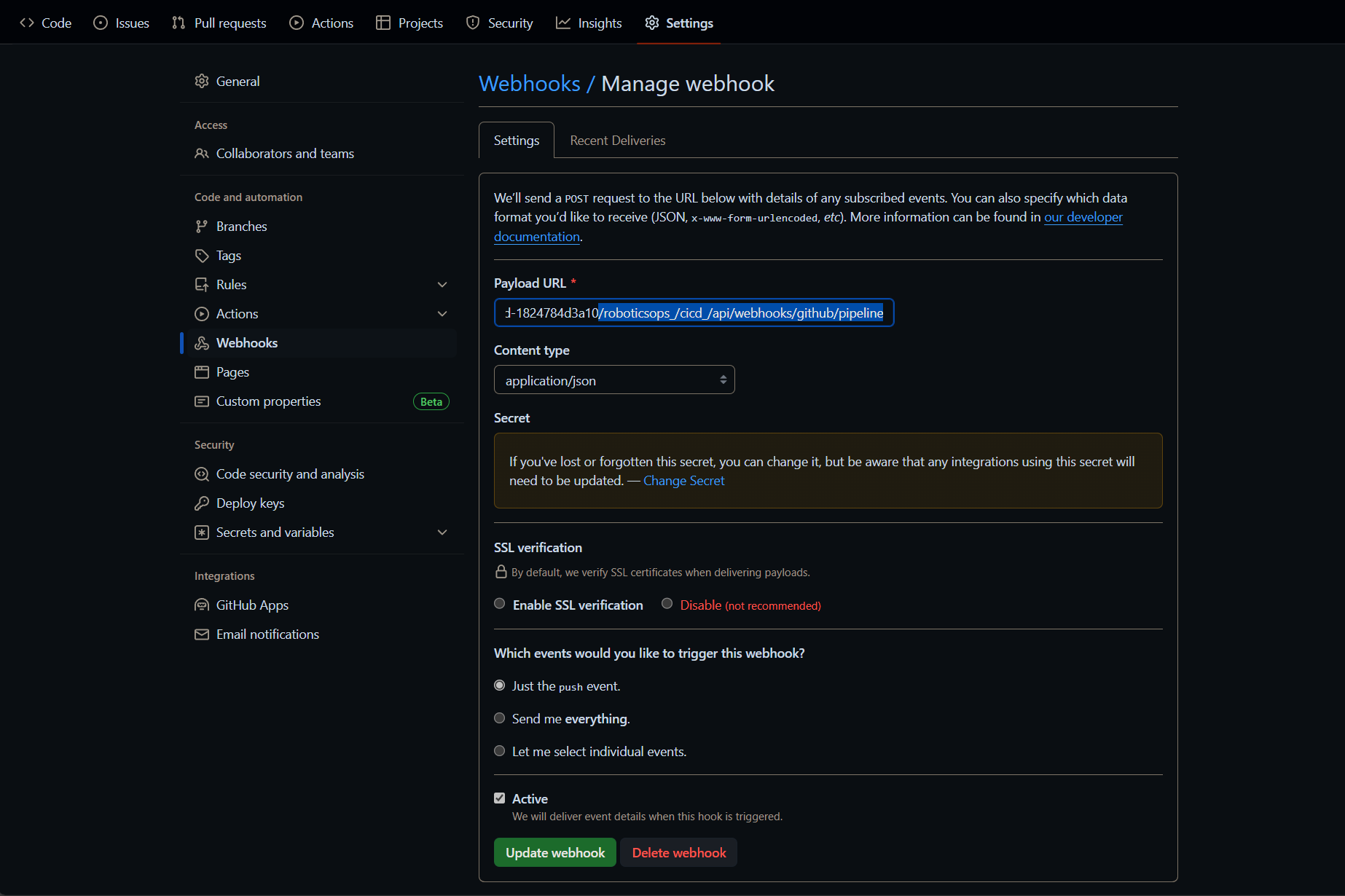1345x896 pixels.
Task: Click the sidebar Actions play icon
Action: [x=202, y=314]
